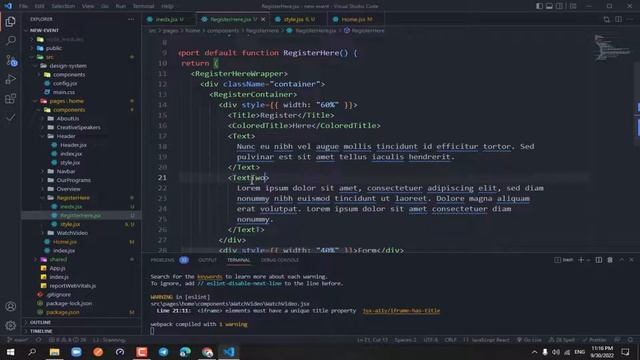Expand the OurPrograms folder

tap(73, 180)
